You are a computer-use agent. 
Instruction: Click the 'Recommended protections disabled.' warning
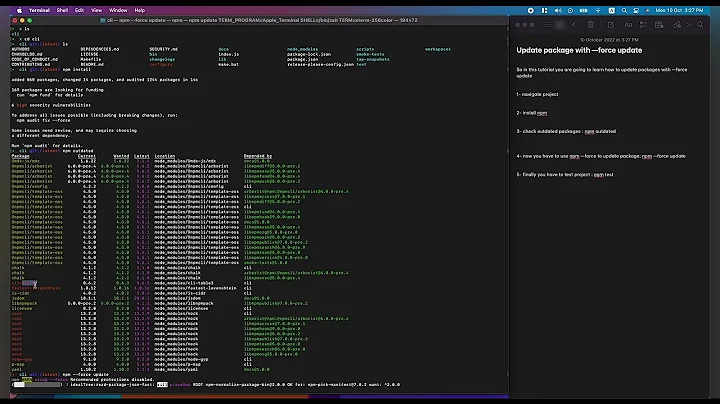tap(112, 380)
